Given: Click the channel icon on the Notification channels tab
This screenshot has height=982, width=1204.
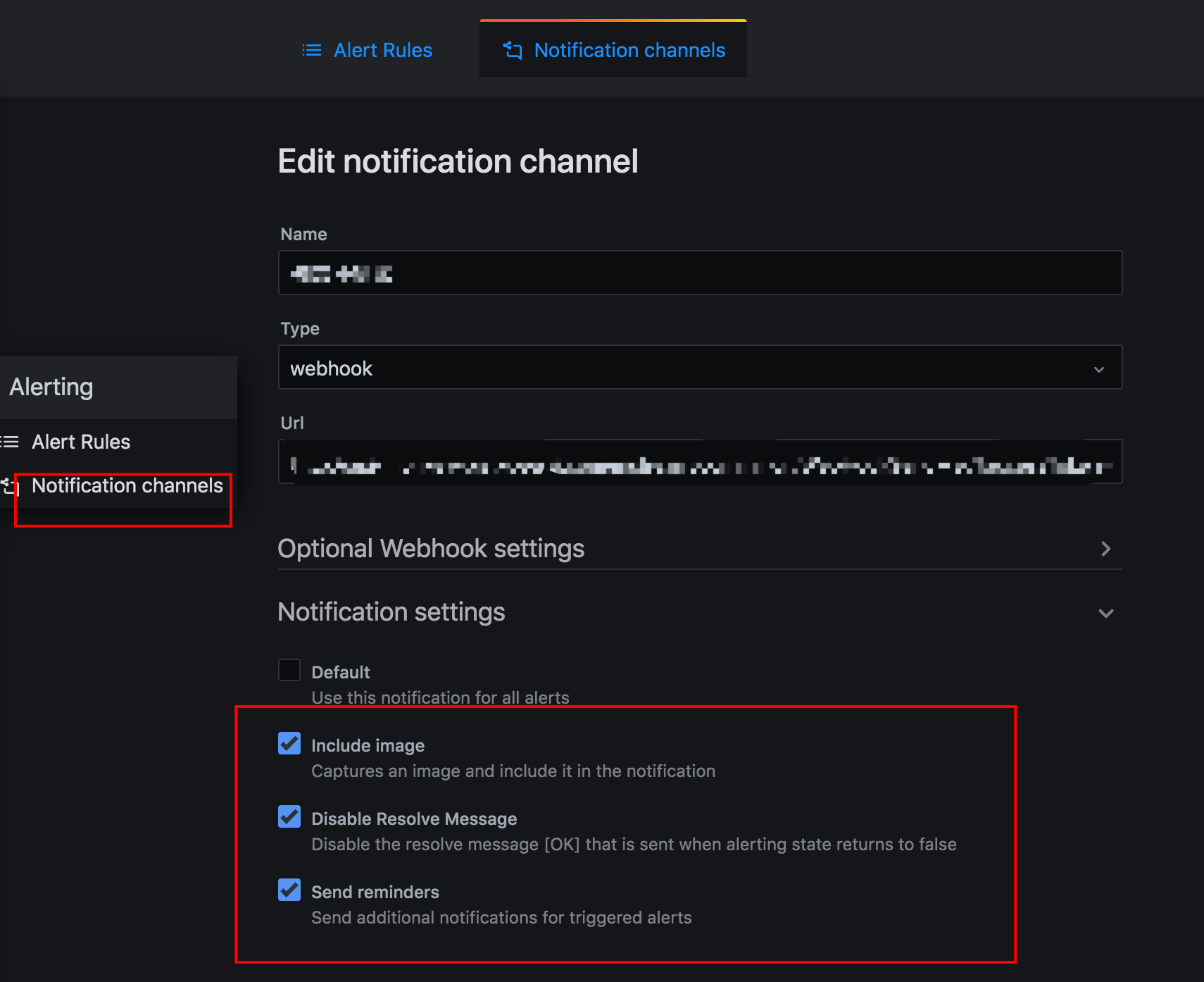Looking at the screenshot, I should click(x=513, y=50).
